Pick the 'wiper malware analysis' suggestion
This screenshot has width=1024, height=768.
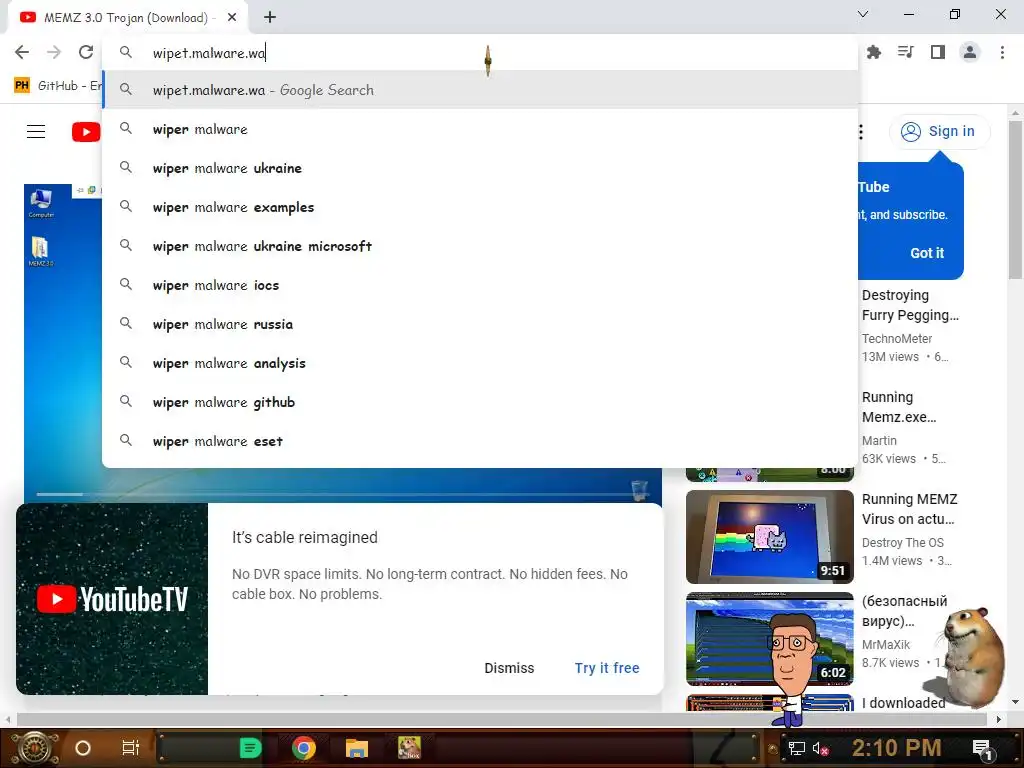click(x=480, y=363)
